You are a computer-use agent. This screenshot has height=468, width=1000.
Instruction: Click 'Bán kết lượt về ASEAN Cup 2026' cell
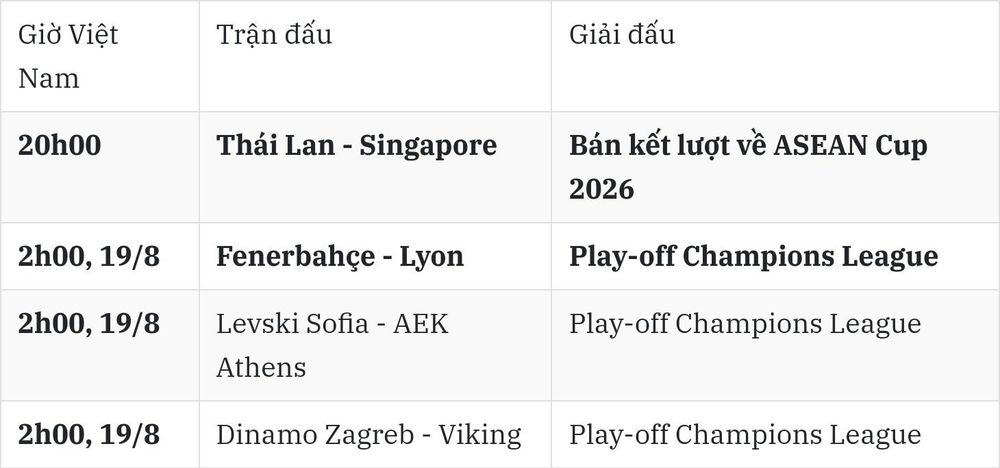[776, 167]
